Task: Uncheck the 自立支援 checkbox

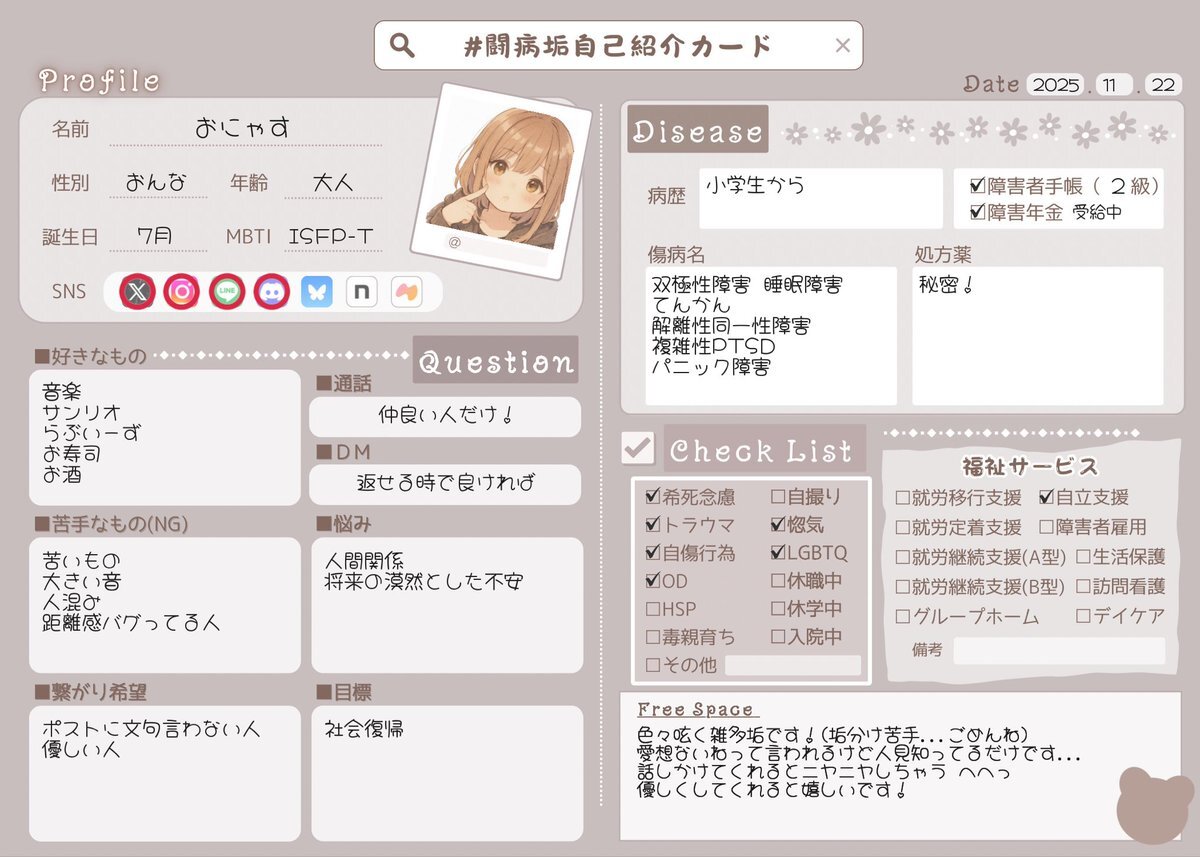Action: click(x=1047, y=497)
